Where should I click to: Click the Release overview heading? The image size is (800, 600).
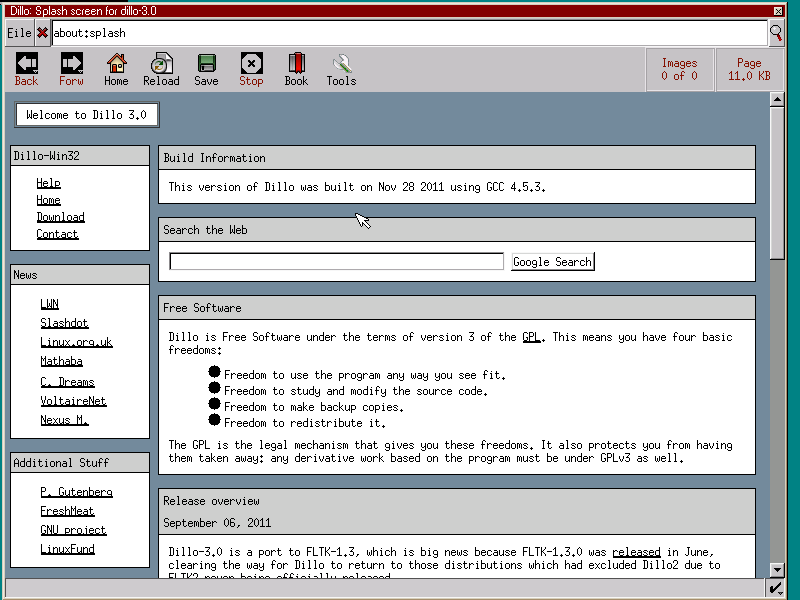point(211,501)
